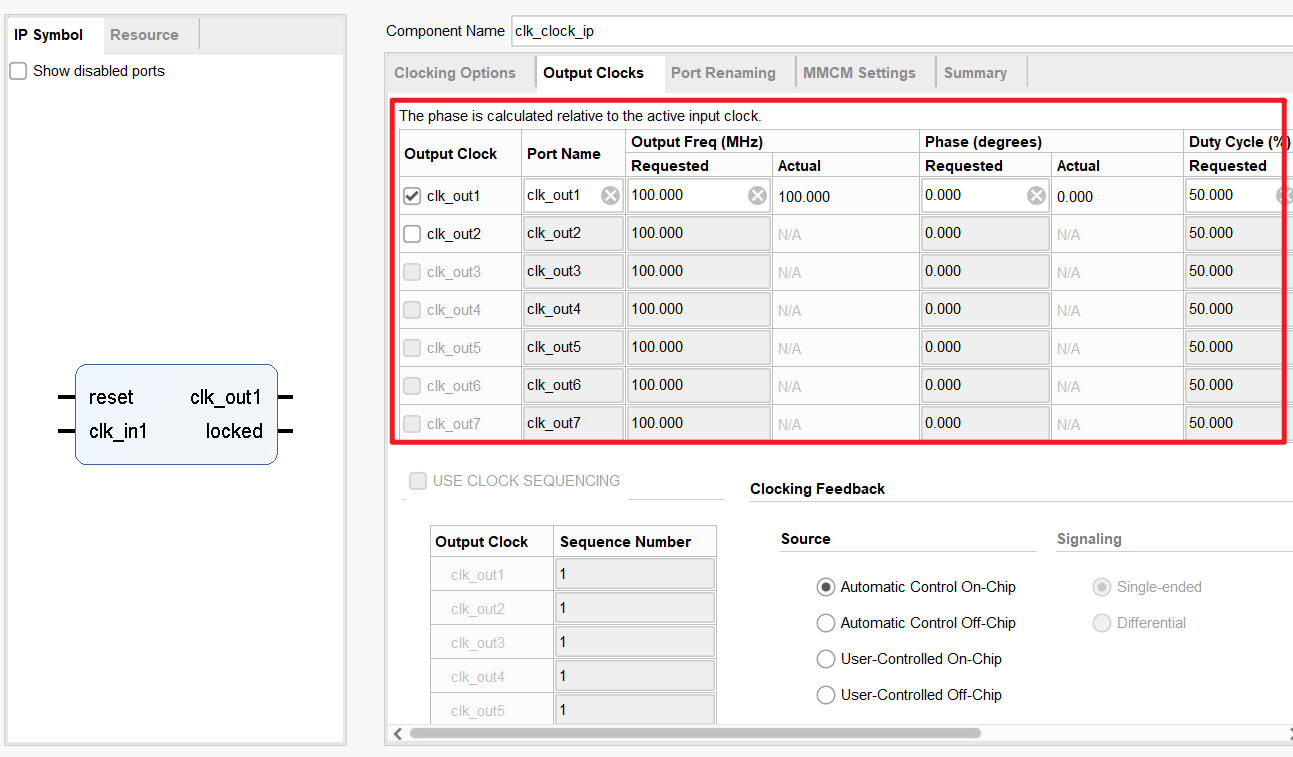
Task: Go to the MMCM Settings tab
Action: coord(859,73)
